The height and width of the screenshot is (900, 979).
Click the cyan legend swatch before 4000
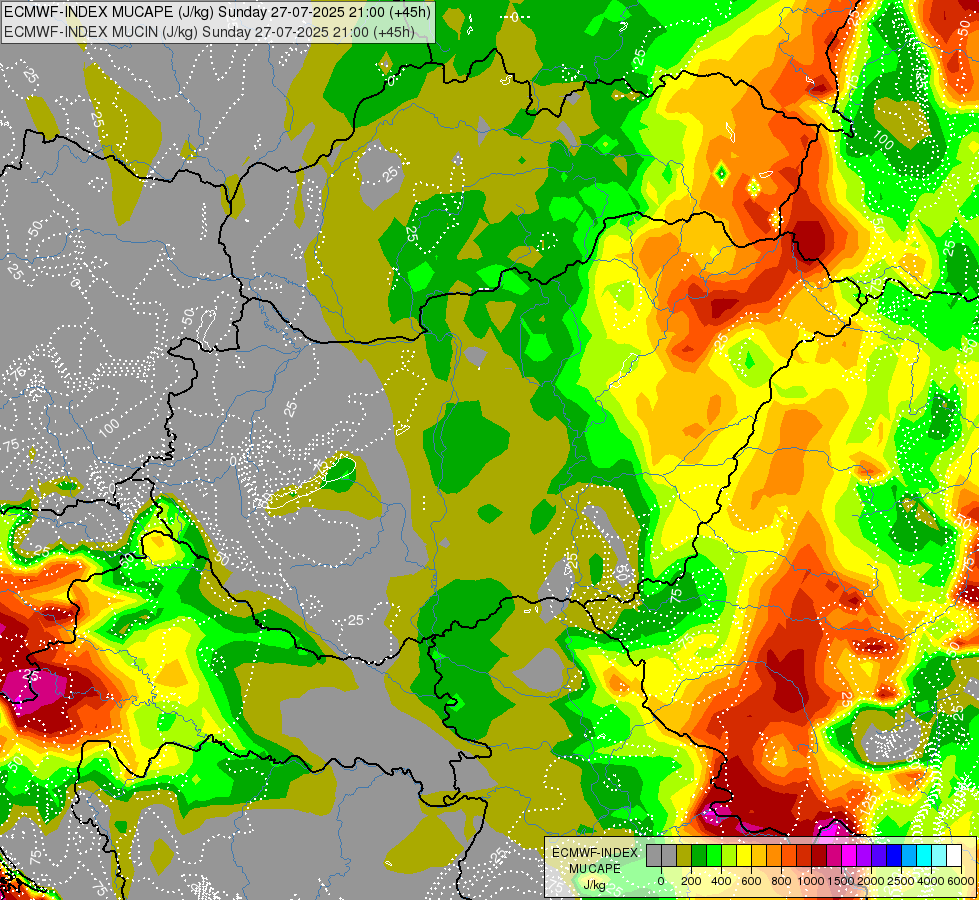[x=923, y=855]
